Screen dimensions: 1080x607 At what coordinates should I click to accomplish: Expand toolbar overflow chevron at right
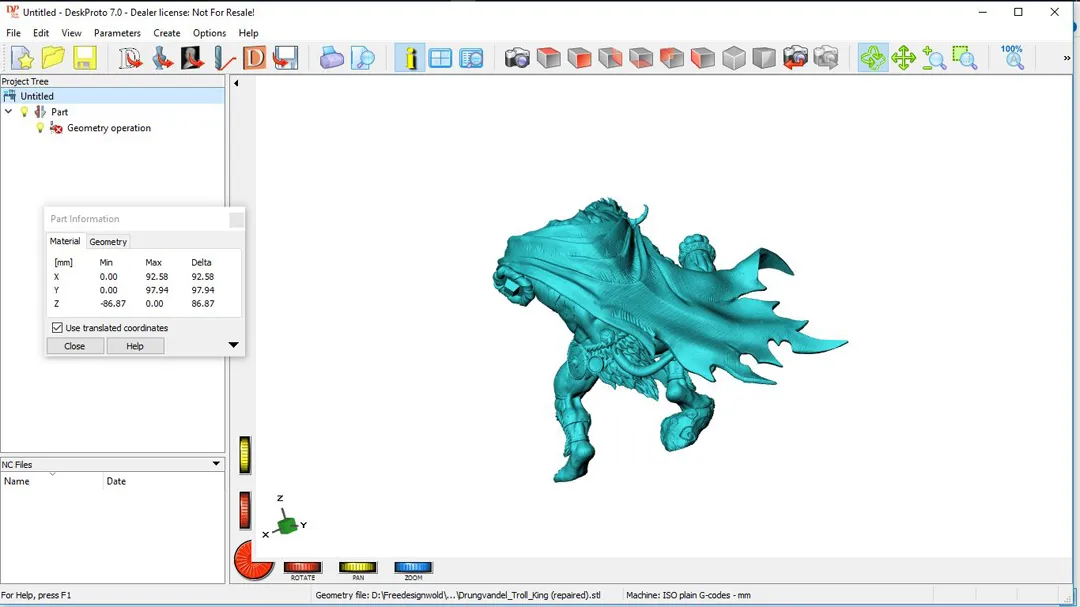pos(1067,58)
